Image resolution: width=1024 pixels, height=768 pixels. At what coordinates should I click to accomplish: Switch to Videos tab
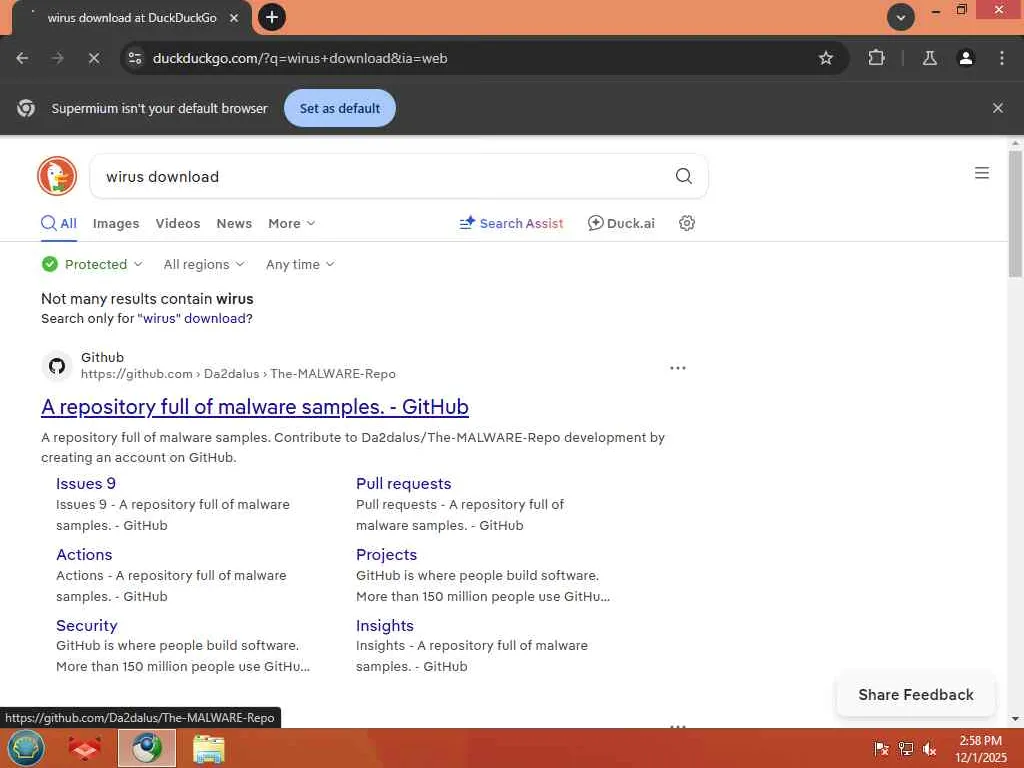tap(178, 223)
